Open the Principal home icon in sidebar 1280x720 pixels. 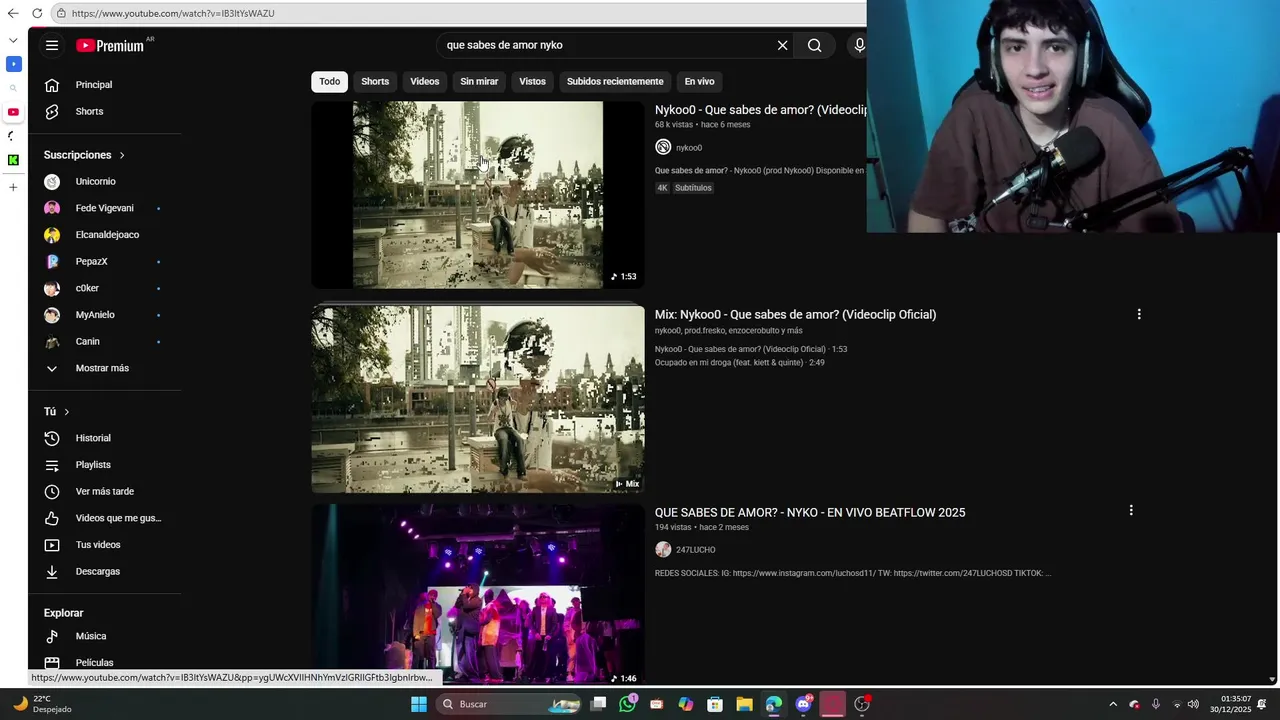click(52, 85)
